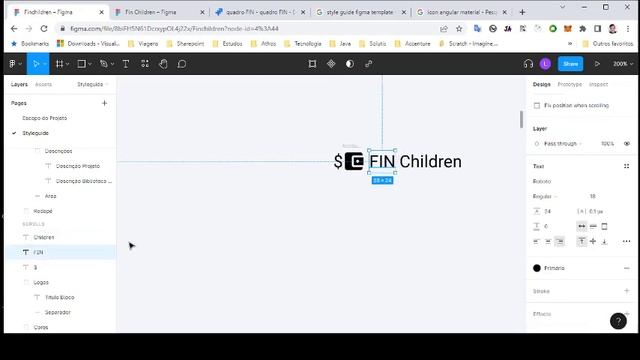
Task: Present prototype with play icon
Action: point(597,64)
